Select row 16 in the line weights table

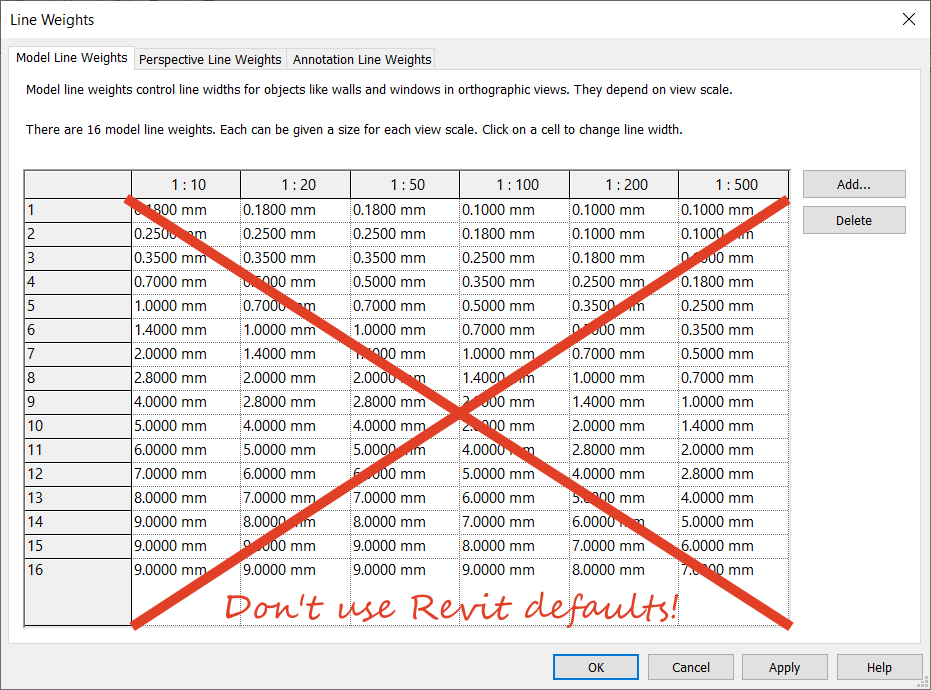75,569
